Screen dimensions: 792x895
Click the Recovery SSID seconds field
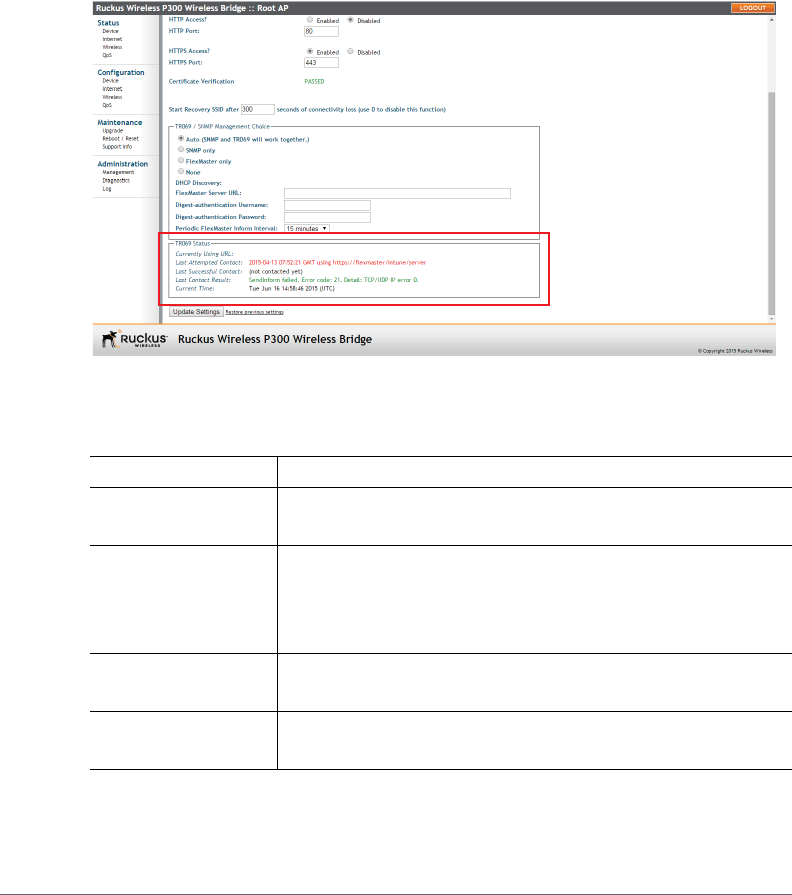(257, 109)
